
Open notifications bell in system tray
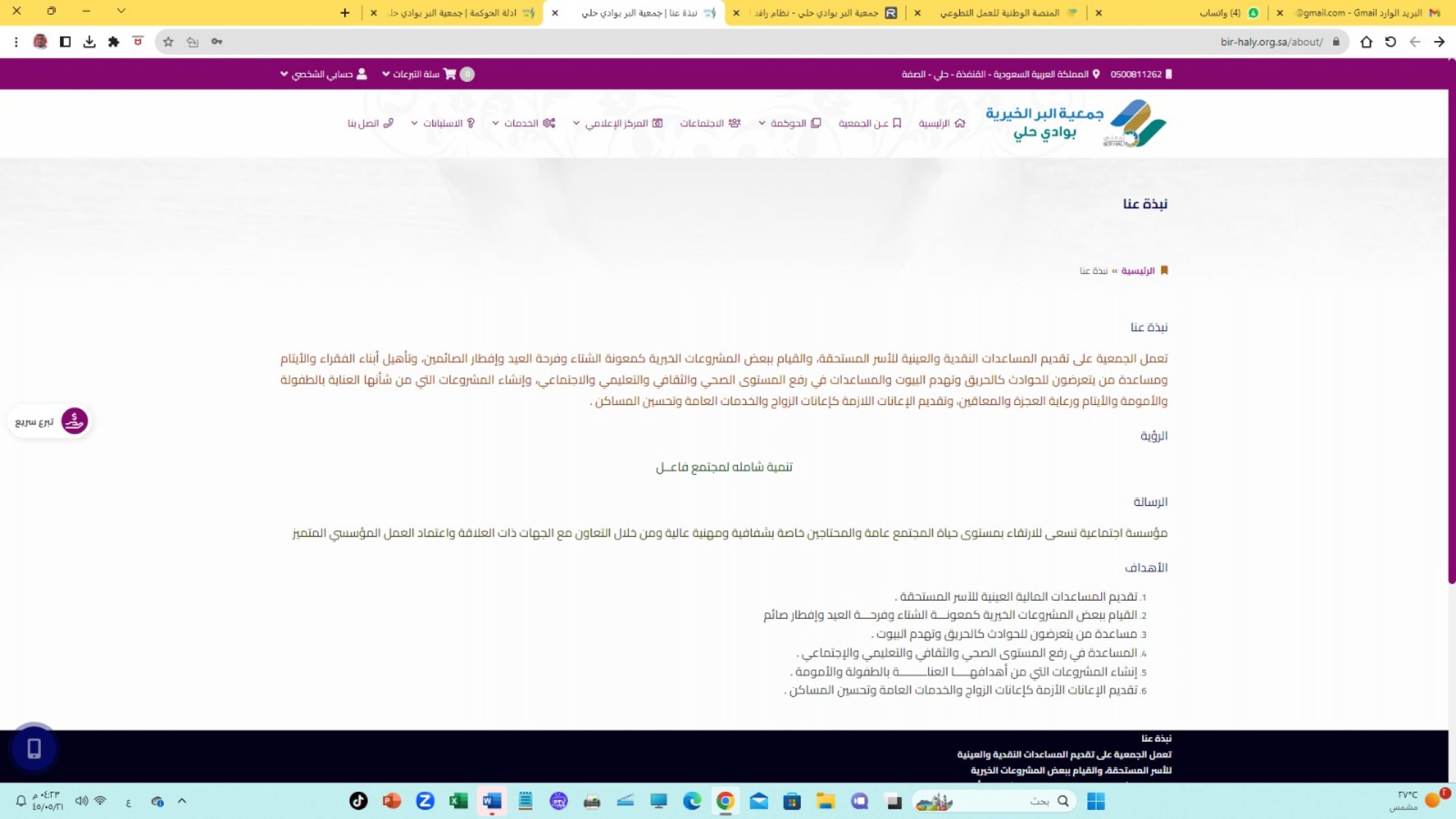[x=20, y=801]
